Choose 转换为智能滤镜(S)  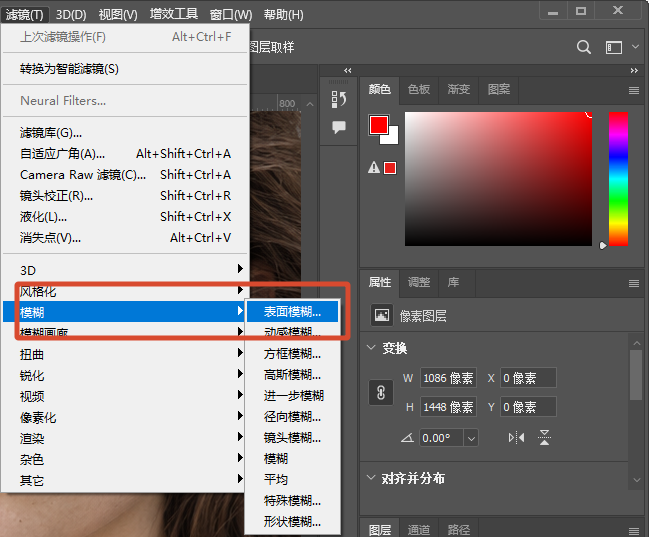click(x=125, y=69)
